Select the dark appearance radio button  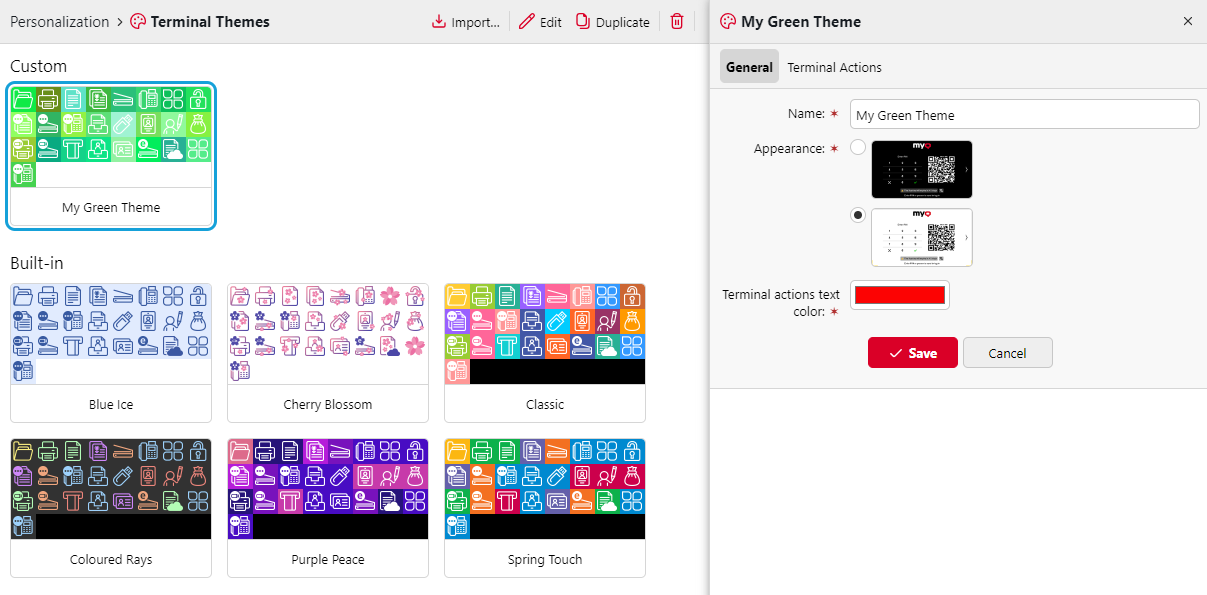coord(858,148)
